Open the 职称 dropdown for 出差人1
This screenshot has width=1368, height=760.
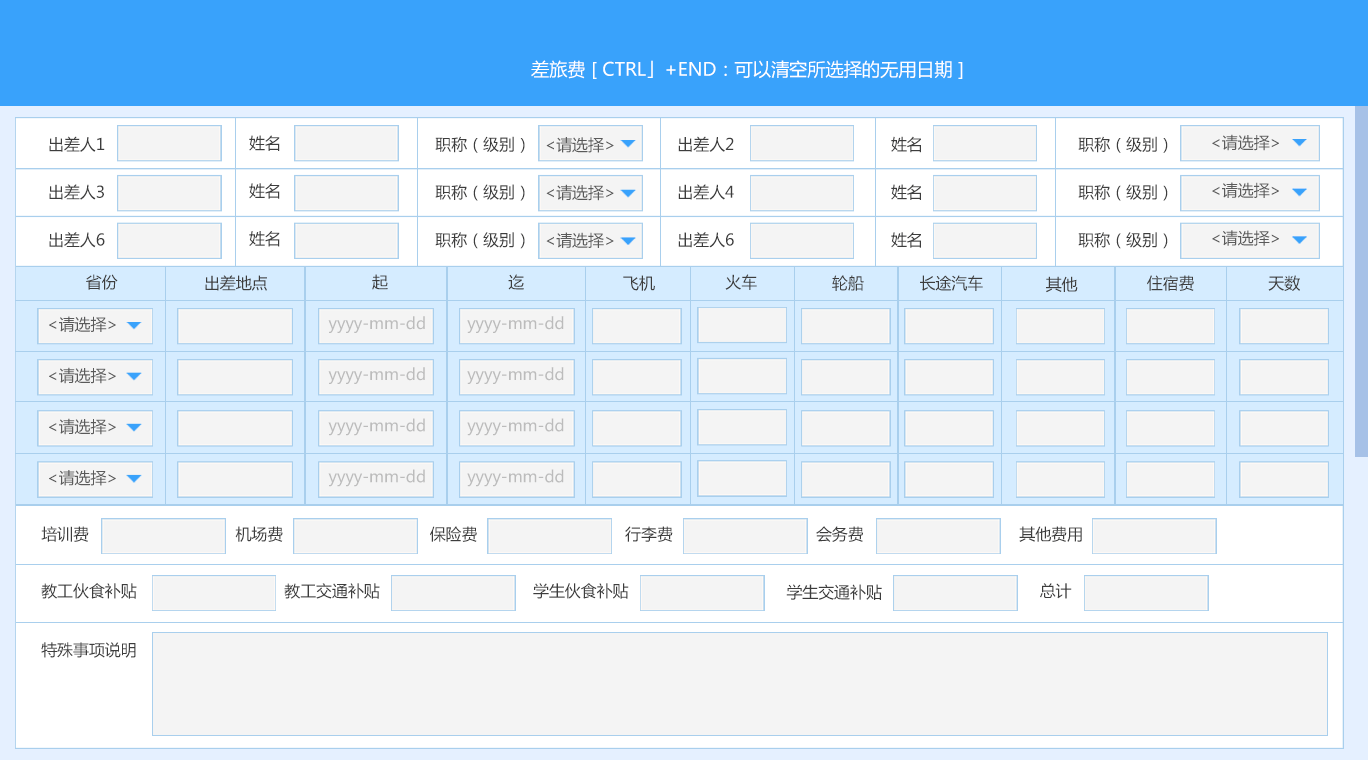[590, 144]
